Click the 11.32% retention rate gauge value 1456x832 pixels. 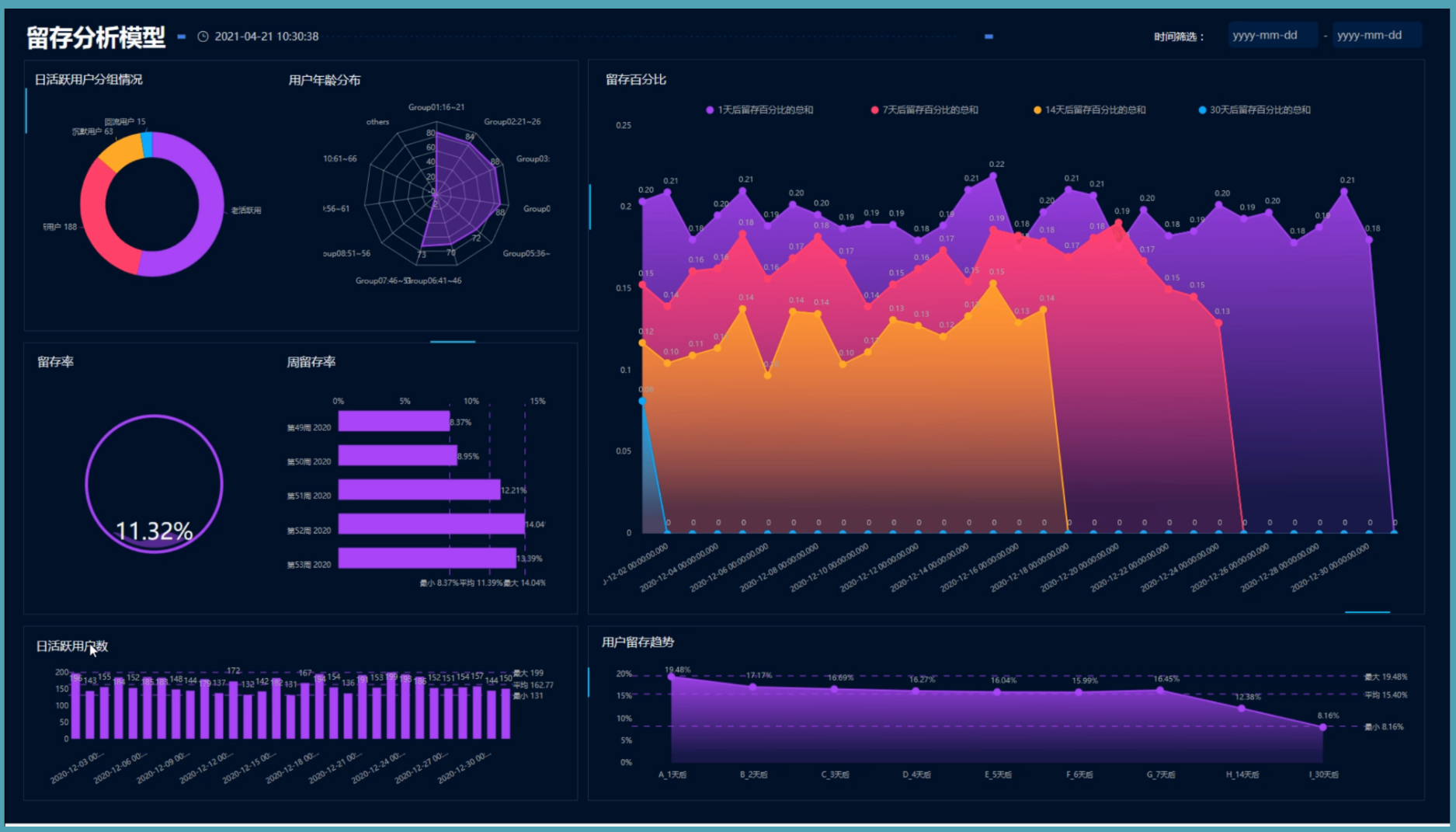(x=154, y=531)
